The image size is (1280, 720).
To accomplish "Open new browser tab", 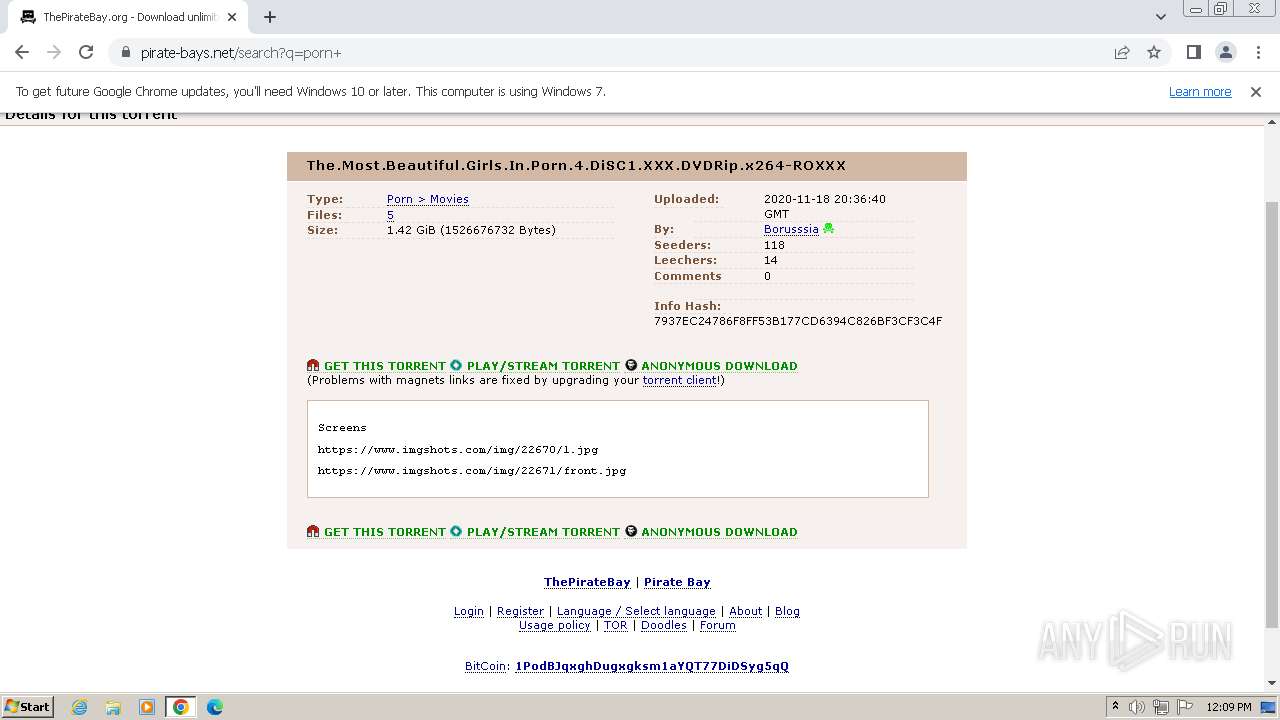I will click(270, 17).
